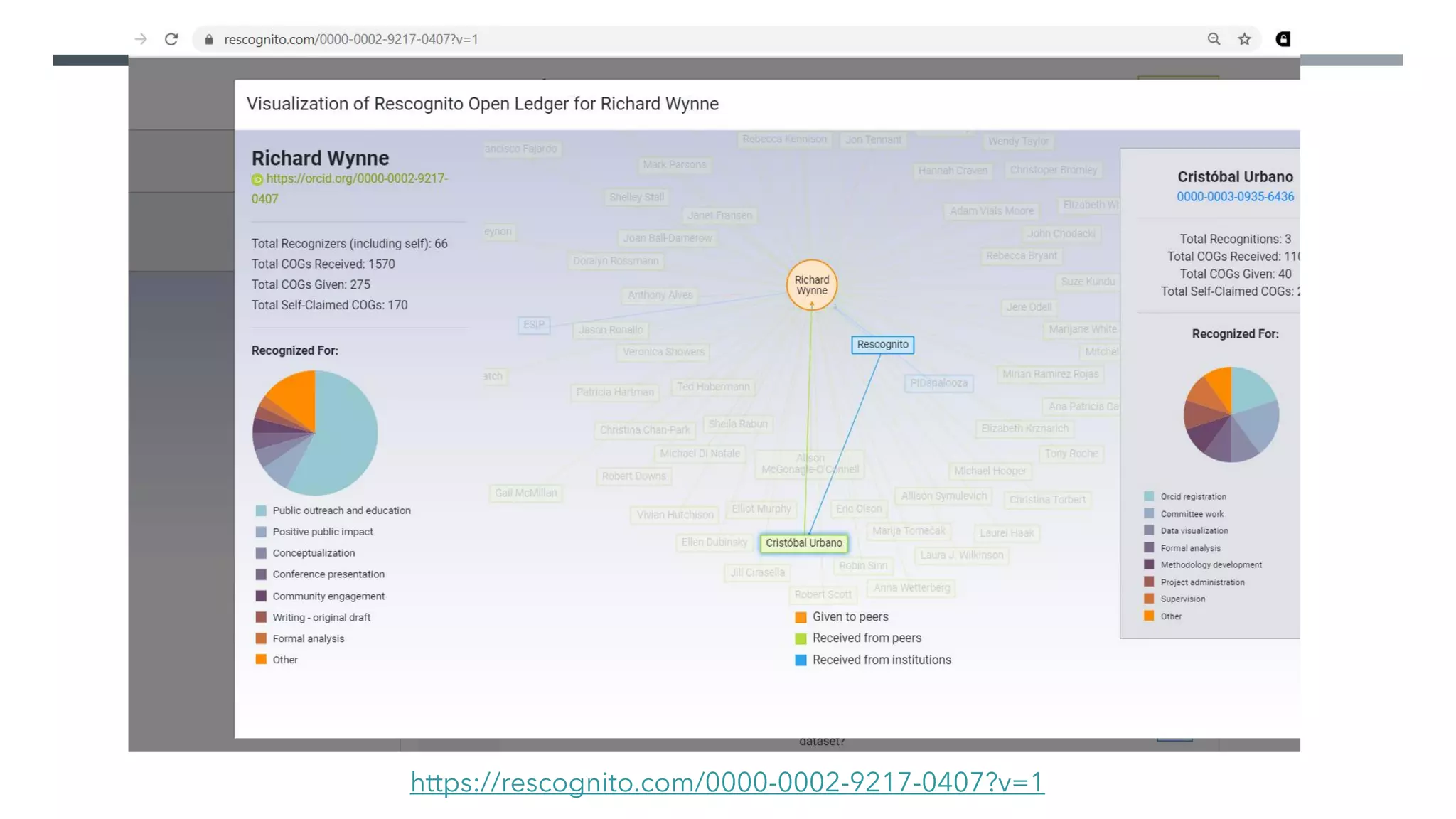The height and width of the screenshot is (819, 1456).
Task: Follow the rescognito.com link below the screenshot
Action: (727, 782)
